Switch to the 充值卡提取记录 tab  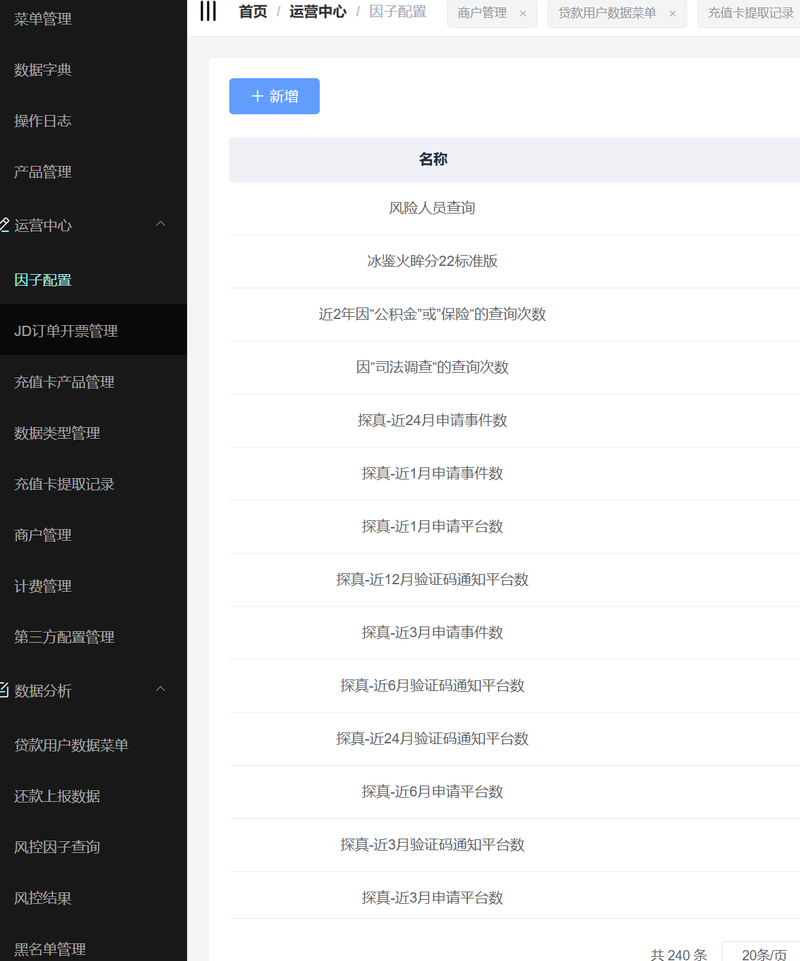click(750, 13)
